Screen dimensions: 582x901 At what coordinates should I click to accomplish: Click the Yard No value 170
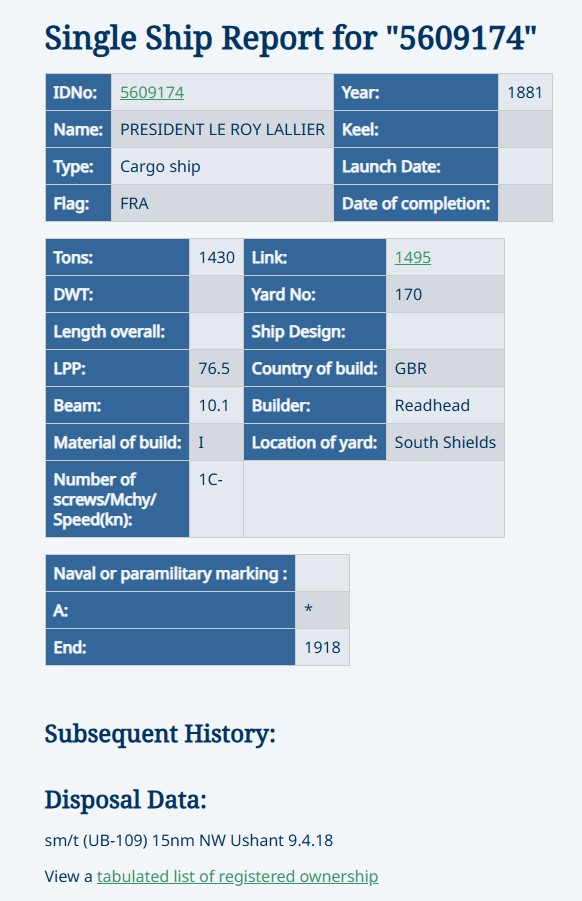pyautogui.click(x=408, y=294)
